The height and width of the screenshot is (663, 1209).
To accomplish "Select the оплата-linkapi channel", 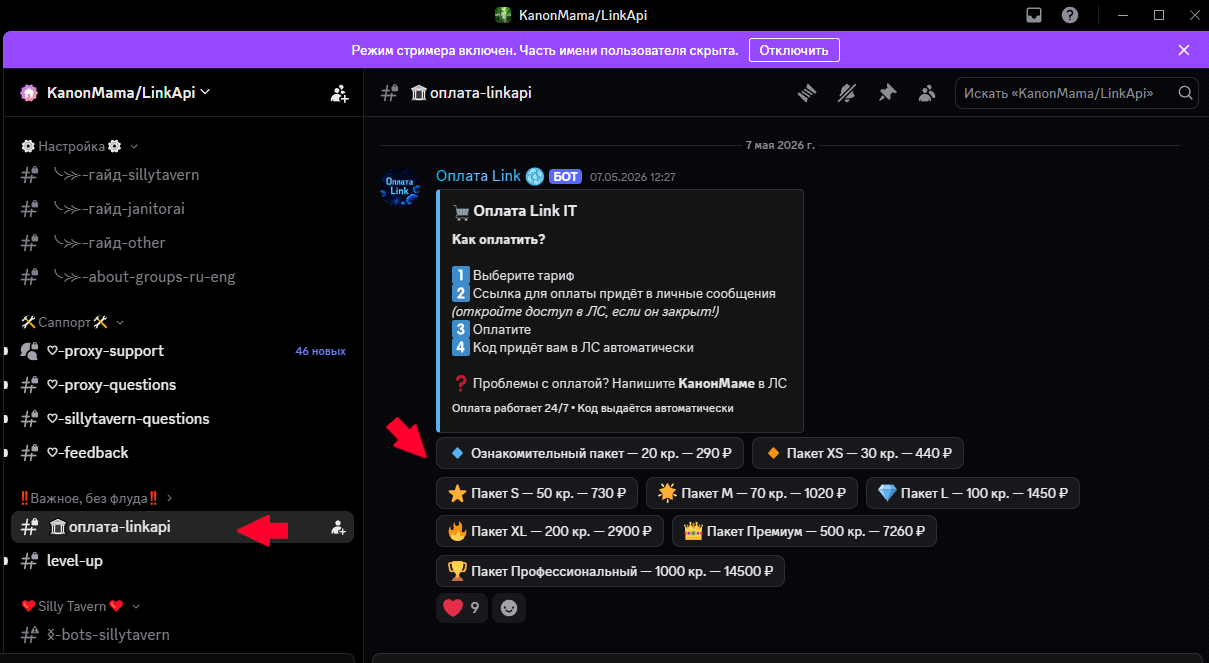I will (x=182, y=527).
